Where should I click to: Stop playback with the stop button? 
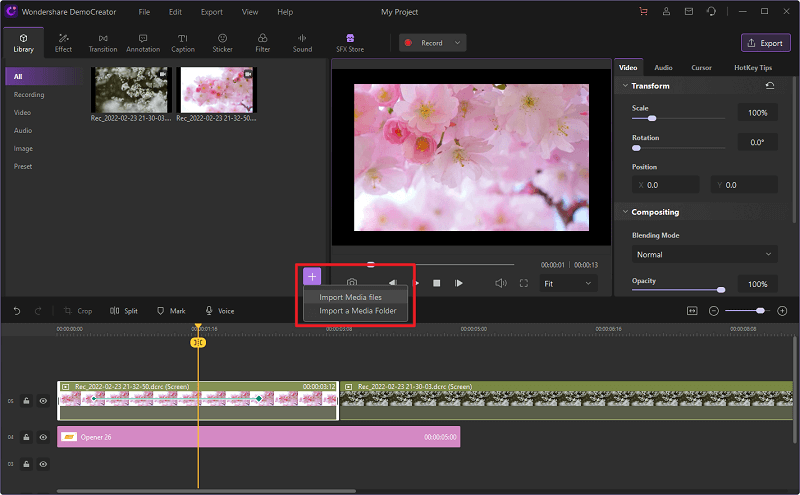(437, 283)
